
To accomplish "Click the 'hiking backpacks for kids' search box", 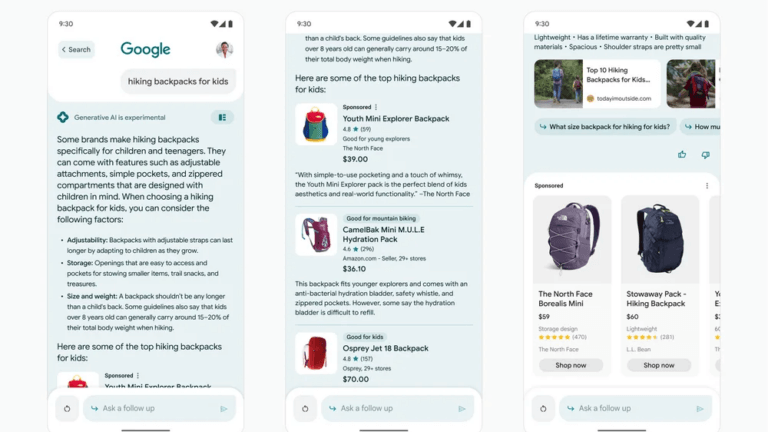I will (x=178, y=81).
